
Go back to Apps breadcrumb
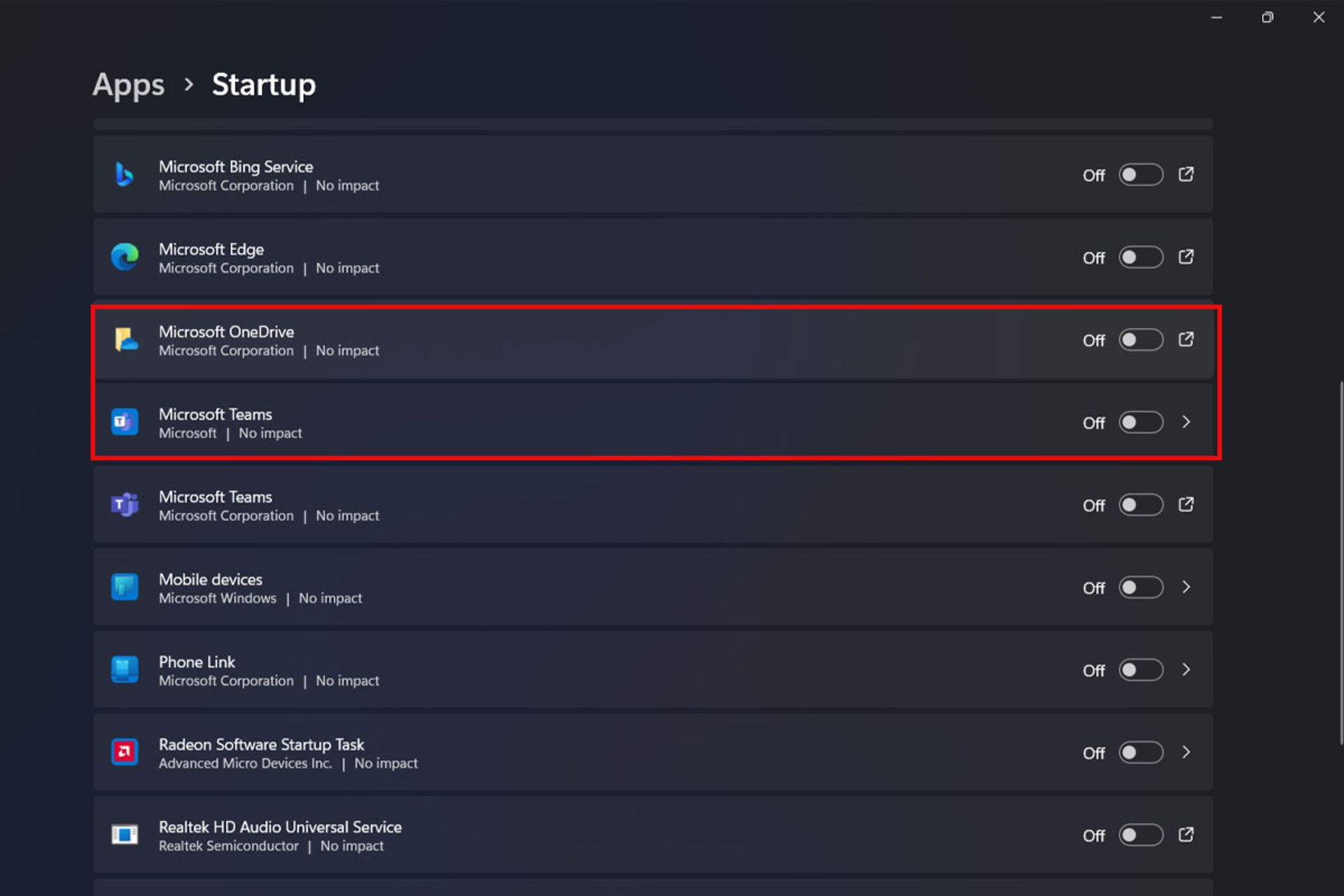coord(129,85)
